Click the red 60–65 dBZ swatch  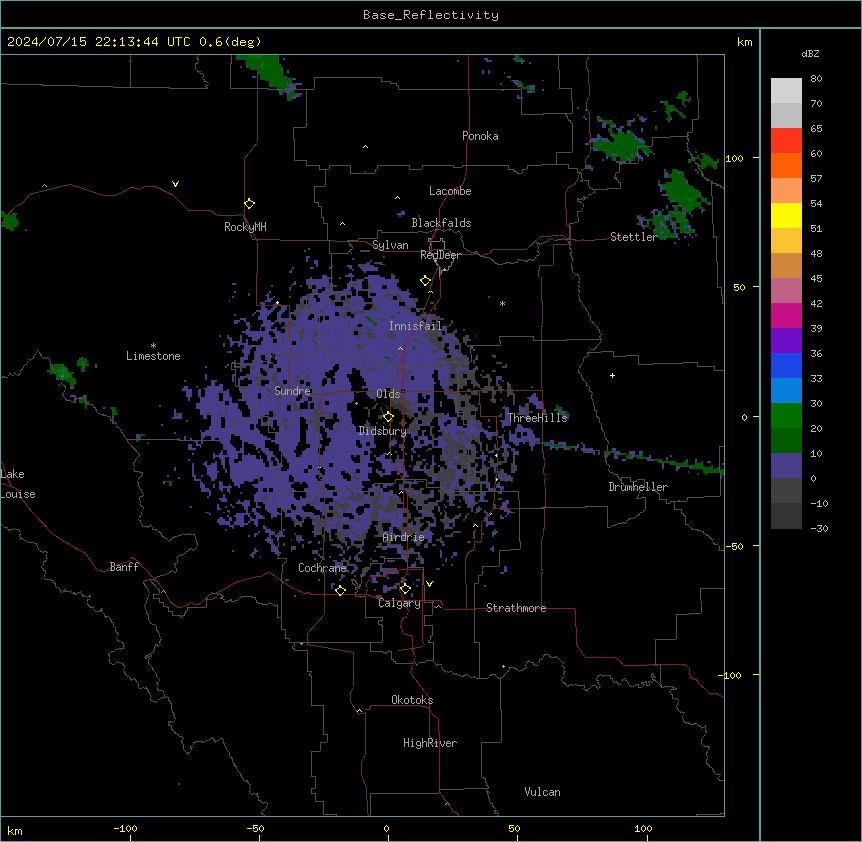786,141
